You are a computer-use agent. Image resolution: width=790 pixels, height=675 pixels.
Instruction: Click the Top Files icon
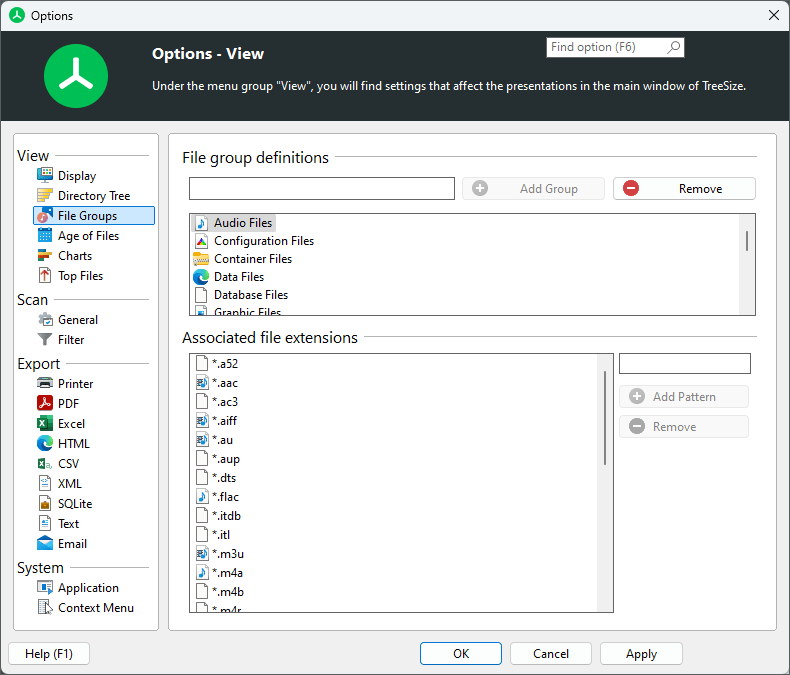click(45, 276)
